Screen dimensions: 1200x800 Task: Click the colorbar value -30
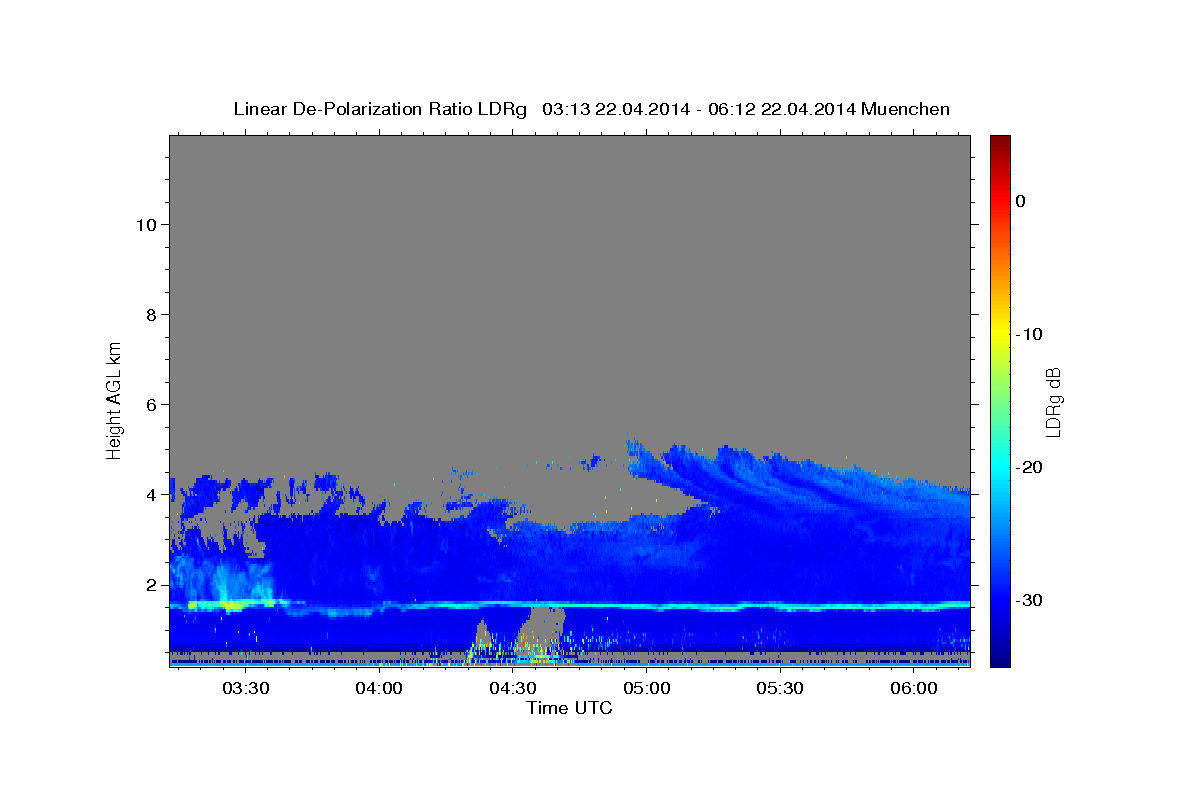(x=1029, y=600)
